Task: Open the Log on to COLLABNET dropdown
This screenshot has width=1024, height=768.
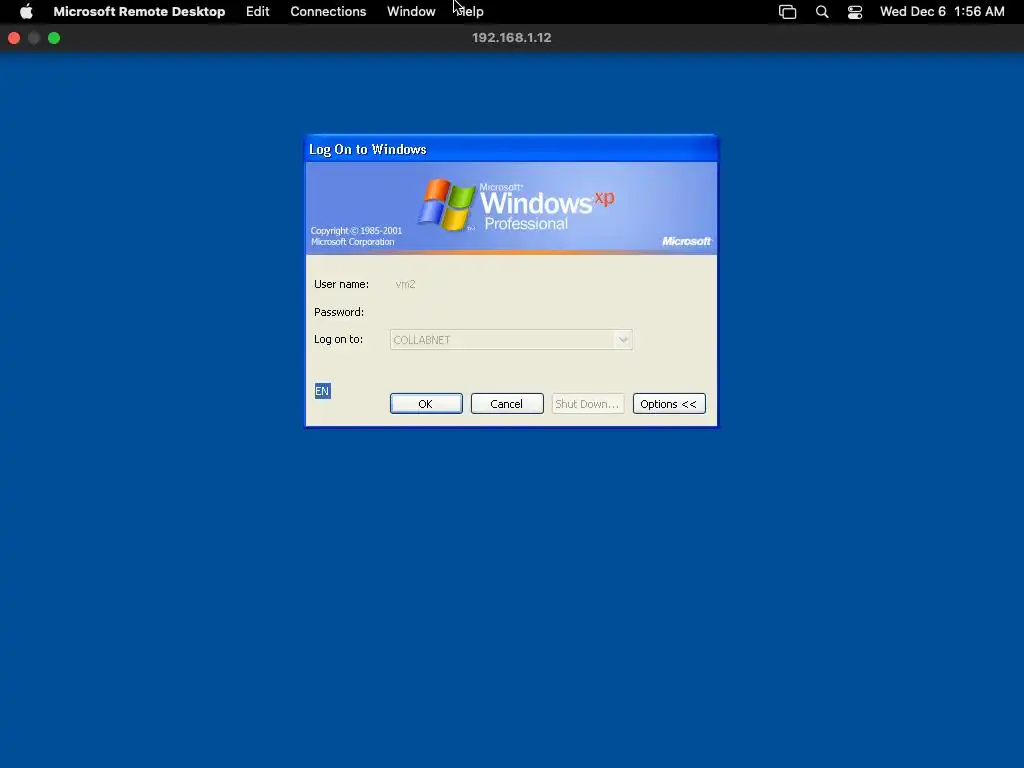Action: (511, 340)
